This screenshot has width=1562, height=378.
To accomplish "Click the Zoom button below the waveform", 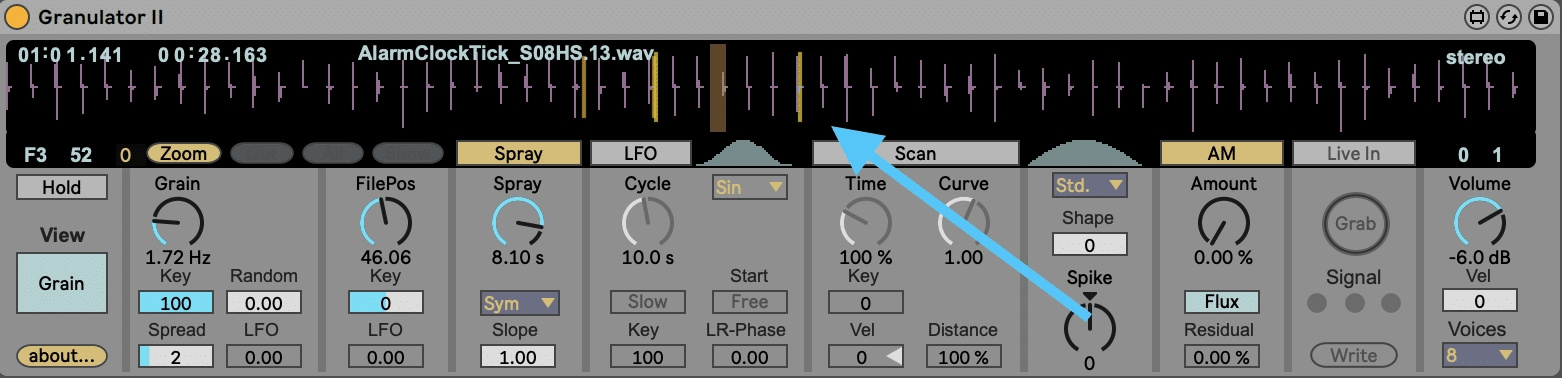I will 183,153.
